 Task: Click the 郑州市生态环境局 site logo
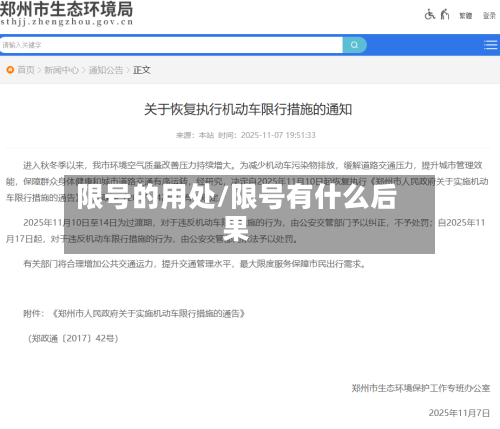click(66, 9)
